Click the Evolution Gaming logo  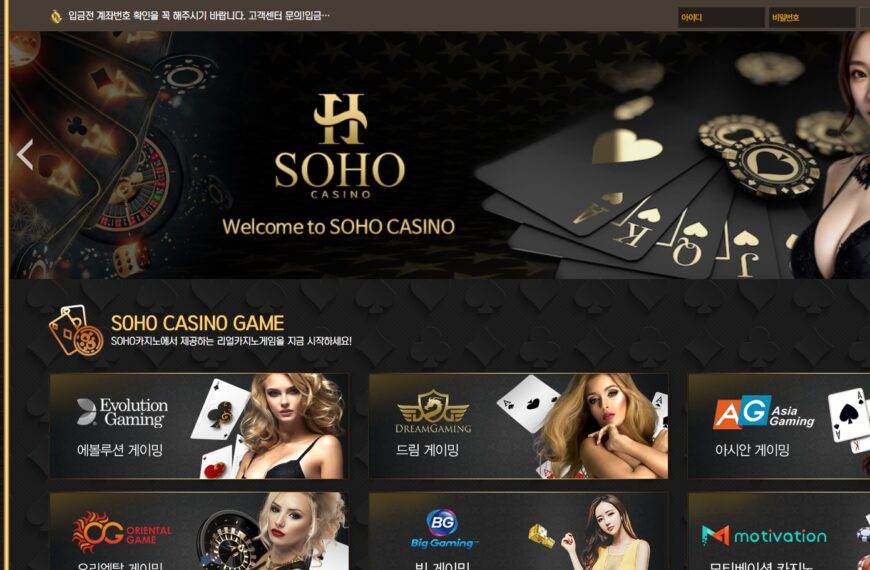[123, 412]
